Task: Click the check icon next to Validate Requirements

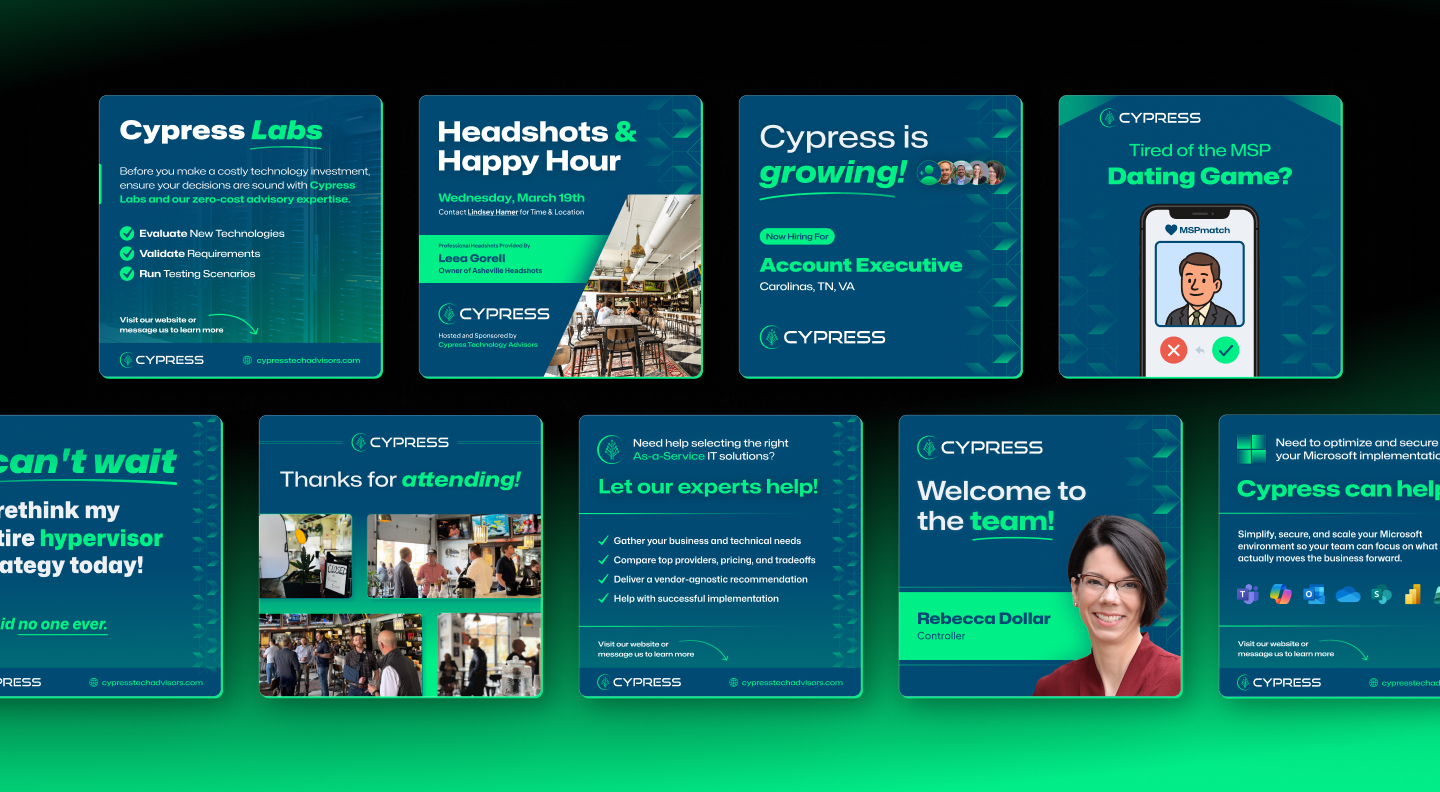Action: coord(127,253)
